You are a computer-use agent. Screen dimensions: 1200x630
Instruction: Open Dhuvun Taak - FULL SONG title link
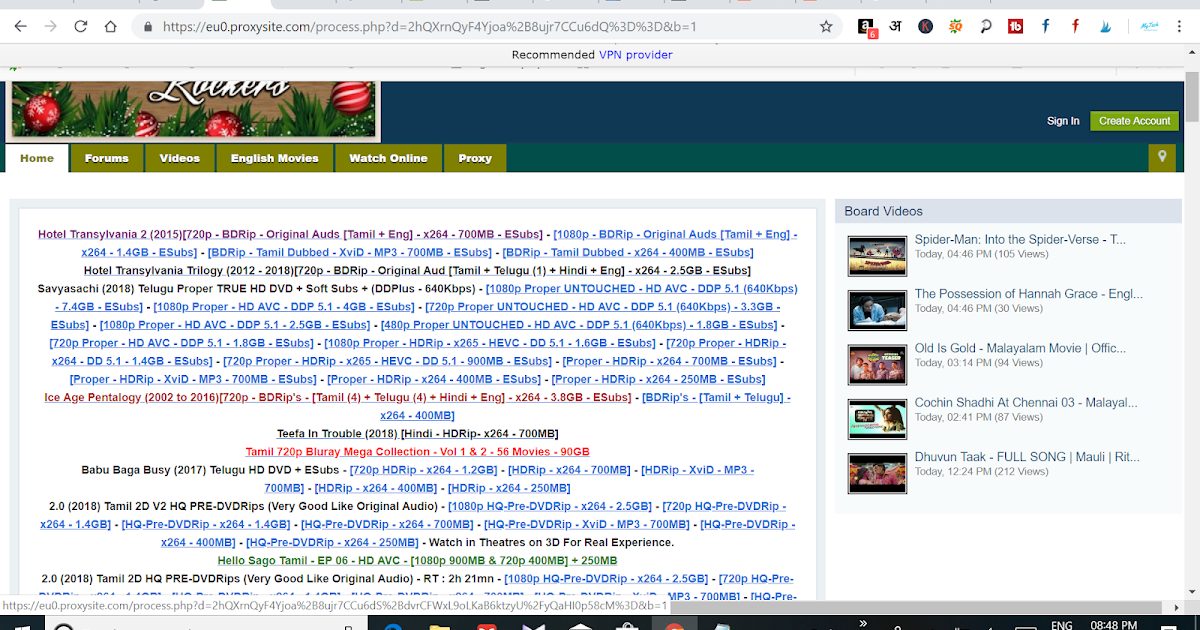pyautogui.click(x=1027, y=457)
